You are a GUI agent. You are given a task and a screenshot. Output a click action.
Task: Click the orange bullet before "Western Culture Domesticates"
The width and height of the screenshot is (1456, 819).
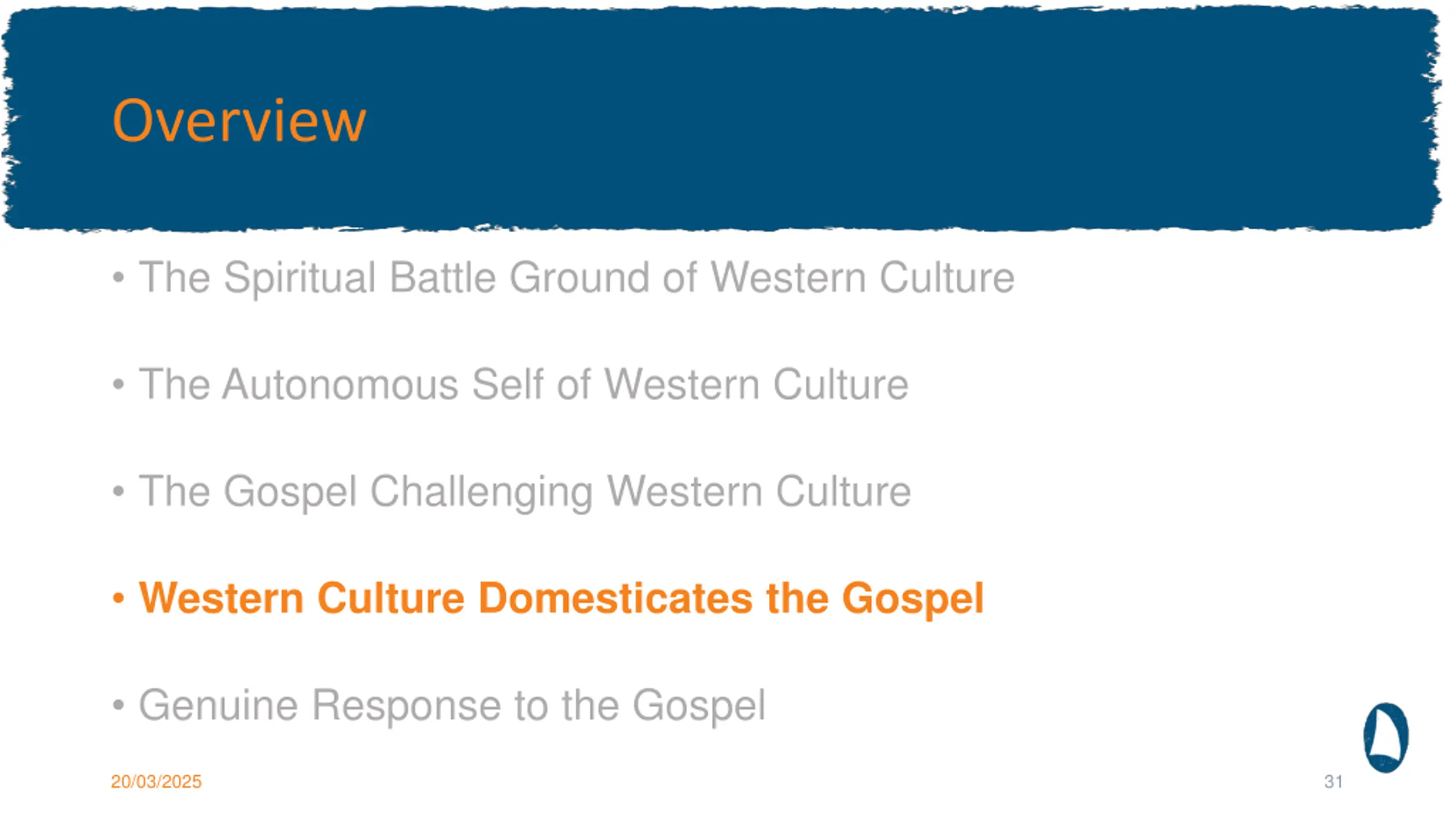[x=118, y=598]
